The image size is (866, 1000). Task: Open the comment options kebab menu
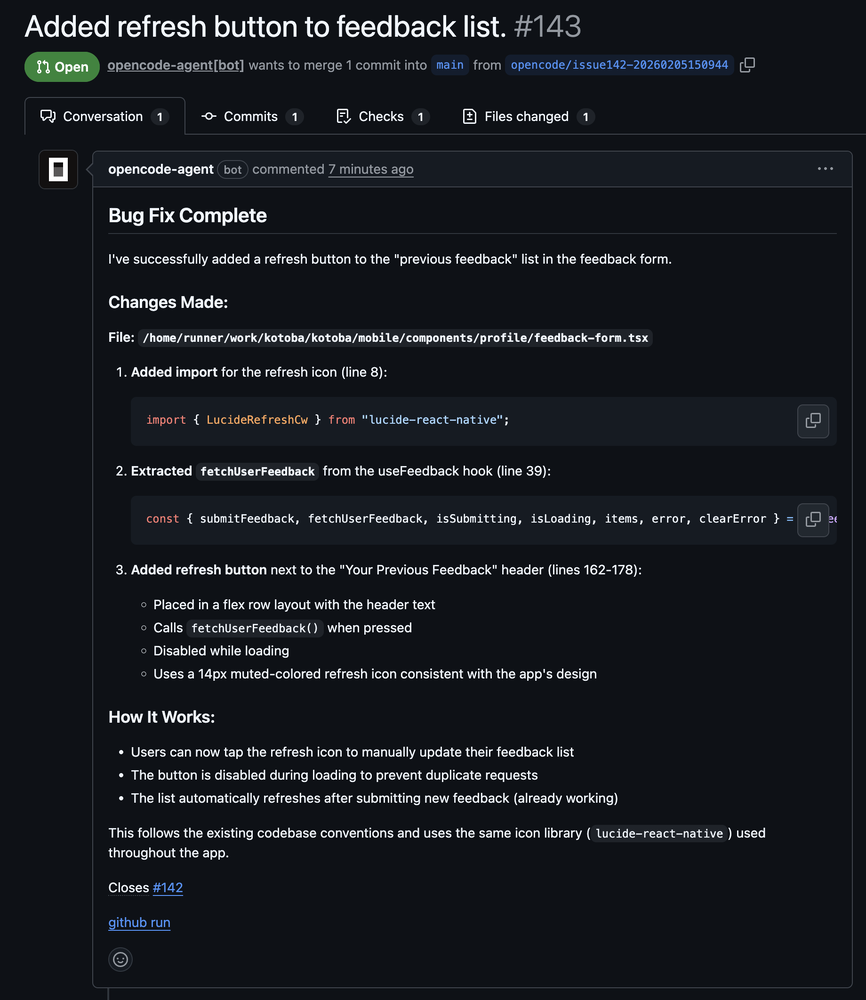pyautogui.click(x=825, y=168)
